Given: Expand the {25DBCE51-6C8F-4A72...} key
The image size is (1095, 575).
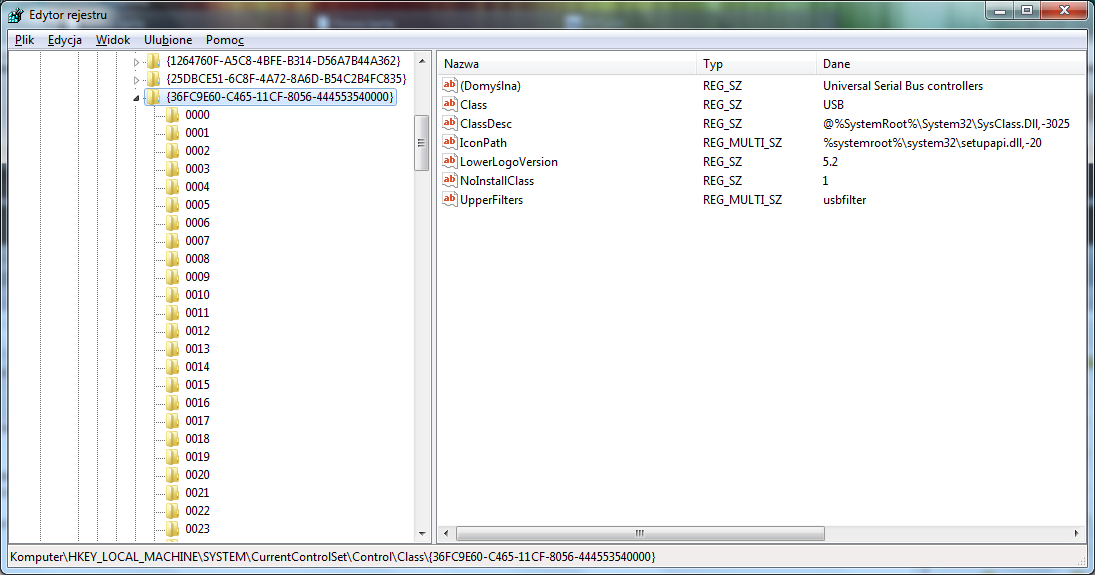Looking at the screenshot, I should click(x=137, y=80).
